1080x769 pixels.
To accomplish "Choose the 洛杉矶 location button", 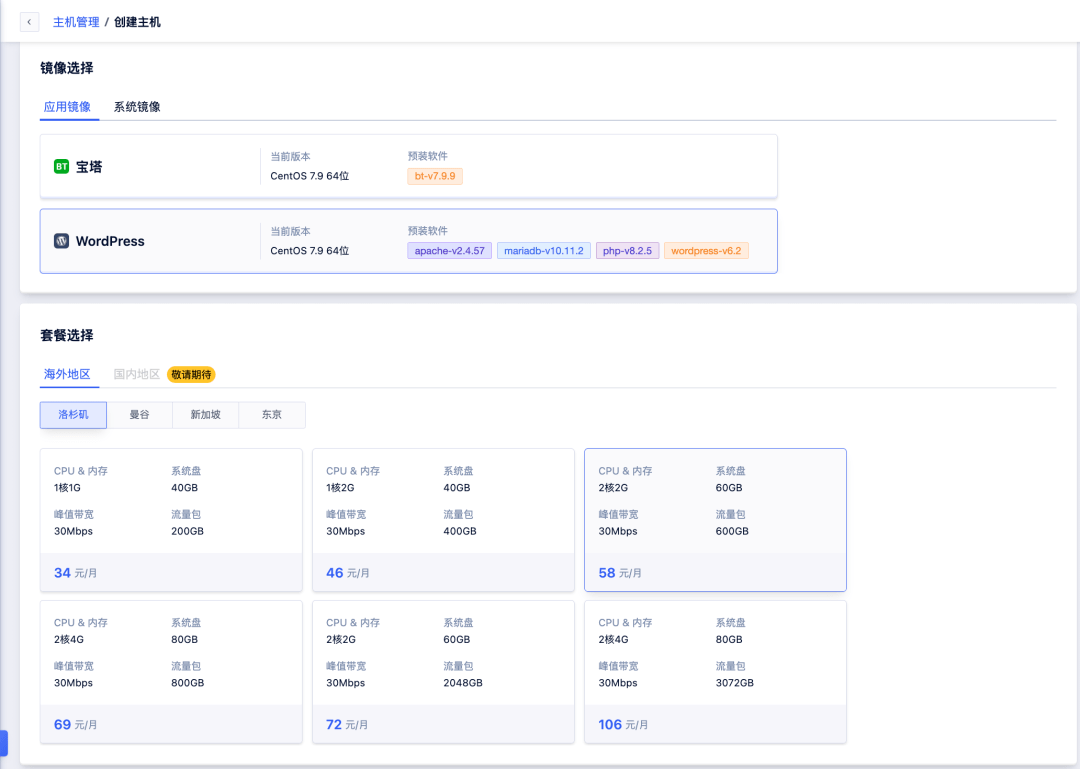I will click(73, 415).
